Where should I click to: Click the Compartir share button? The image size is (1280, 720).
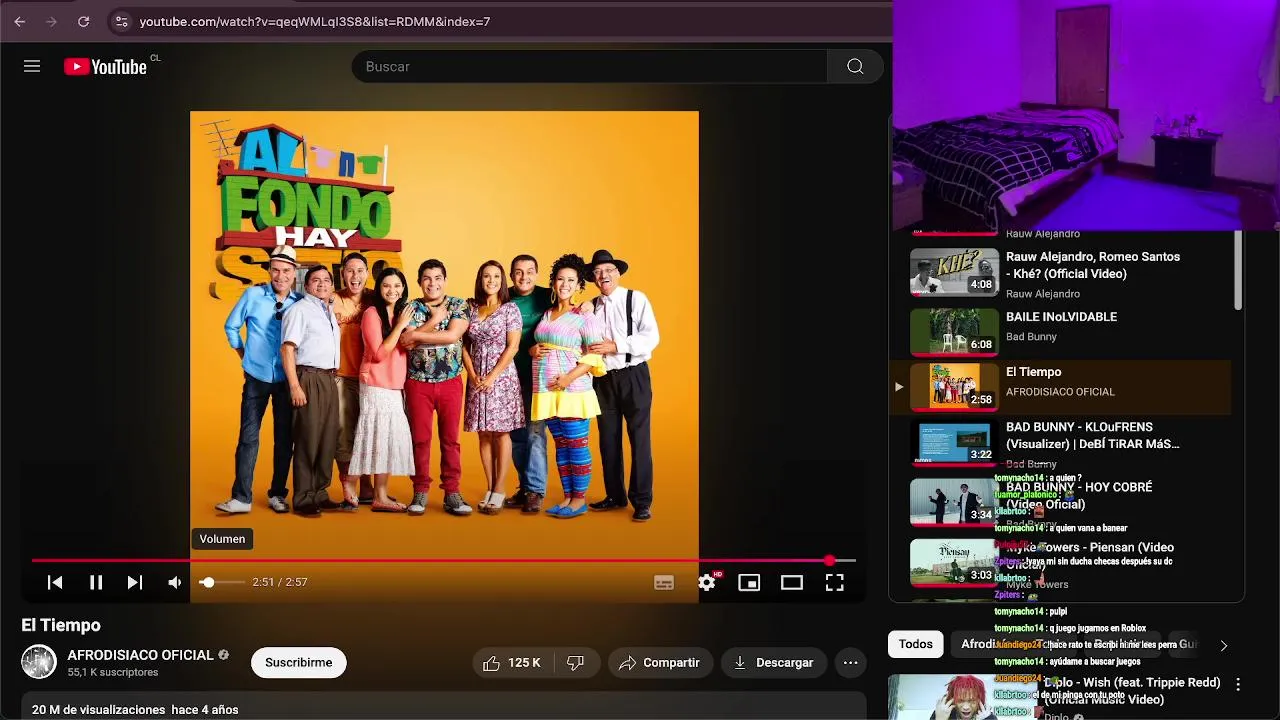click(660, 662)
